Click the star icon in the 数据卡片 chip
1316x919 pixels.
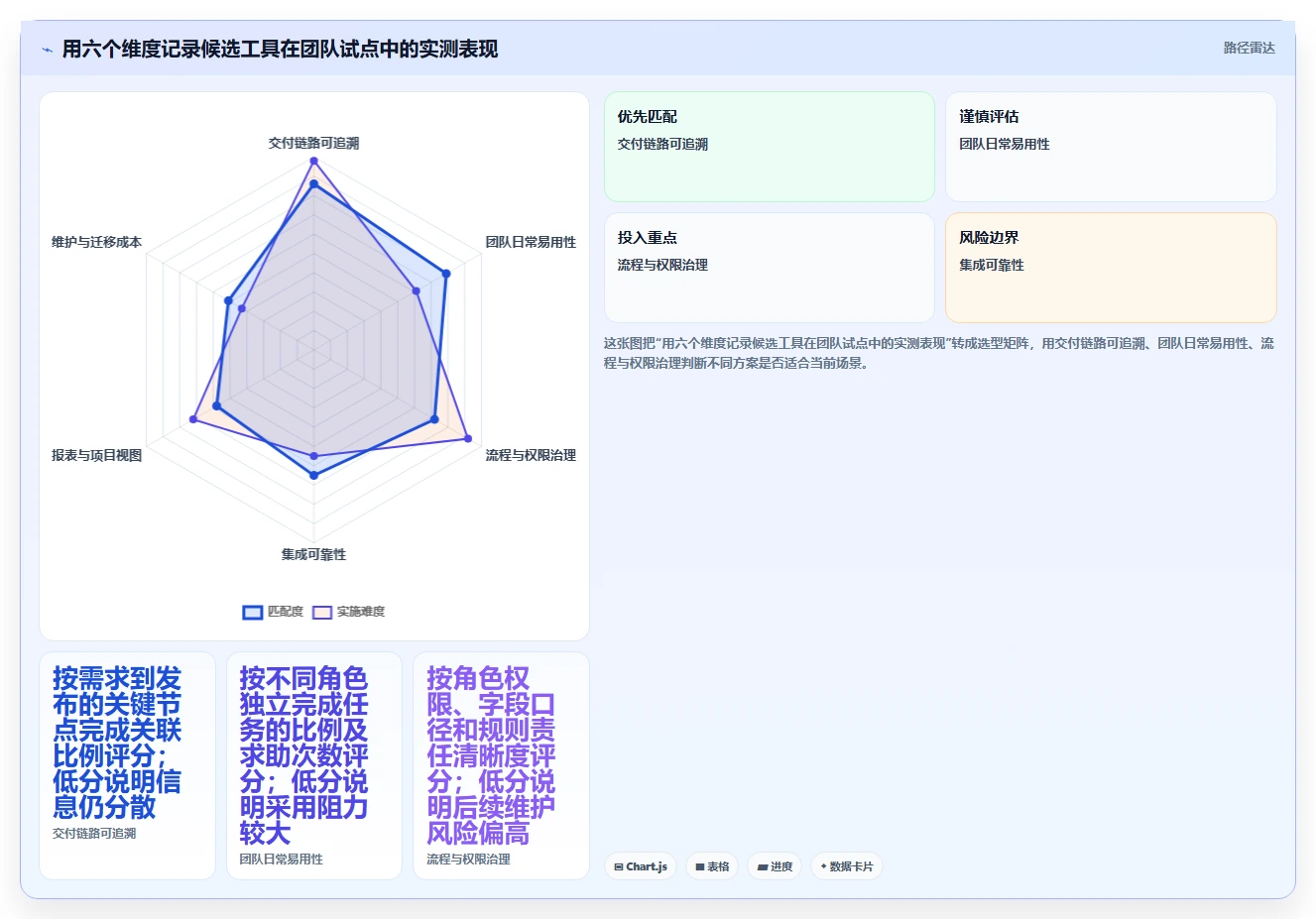click(823, 866)
